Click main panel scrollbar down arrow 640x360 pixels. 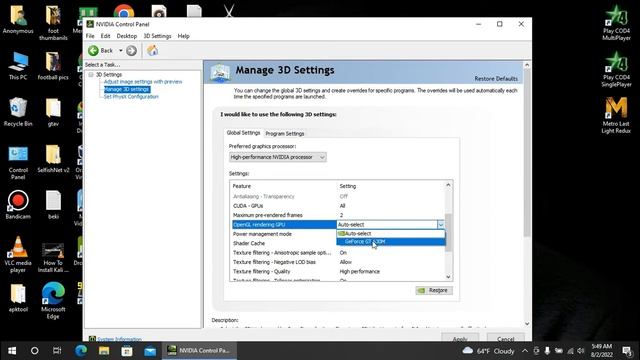click(527, 324)
